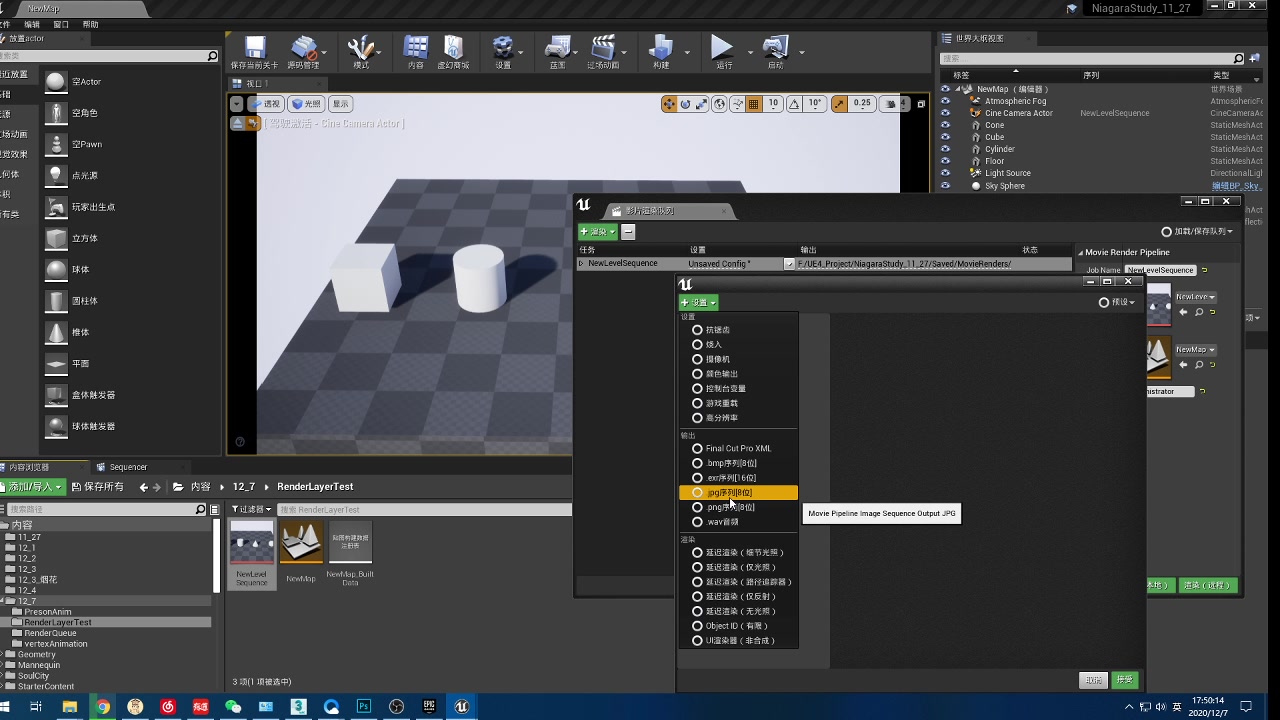Choose .exr sequence [16-bit] output option
This screenshot has height=720, width=1280.
(x=730, y=478)
